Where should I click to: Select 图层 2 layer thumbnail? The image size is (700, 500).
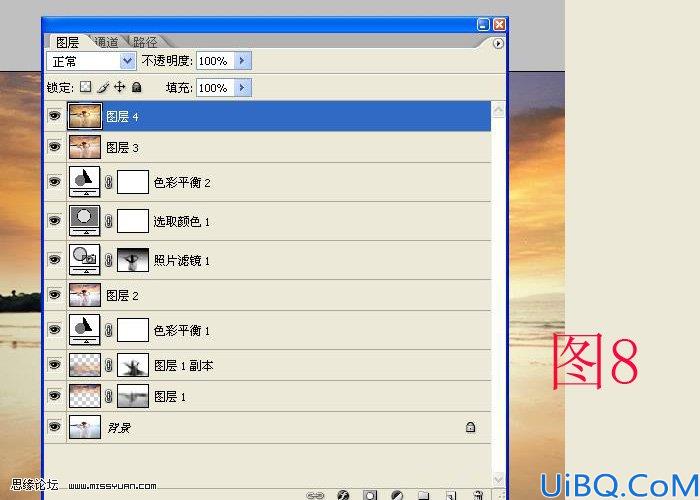pos(85,295)
